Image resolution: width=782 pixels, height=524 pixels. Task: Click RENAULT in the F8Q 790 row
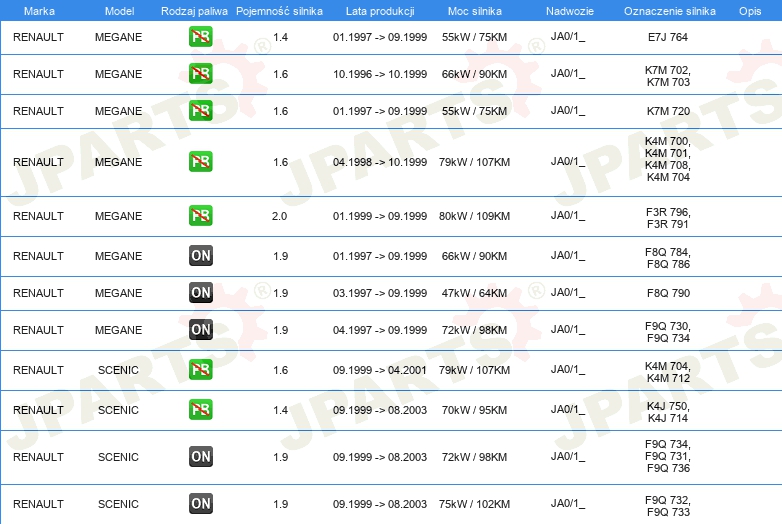(x=38, y=293)
